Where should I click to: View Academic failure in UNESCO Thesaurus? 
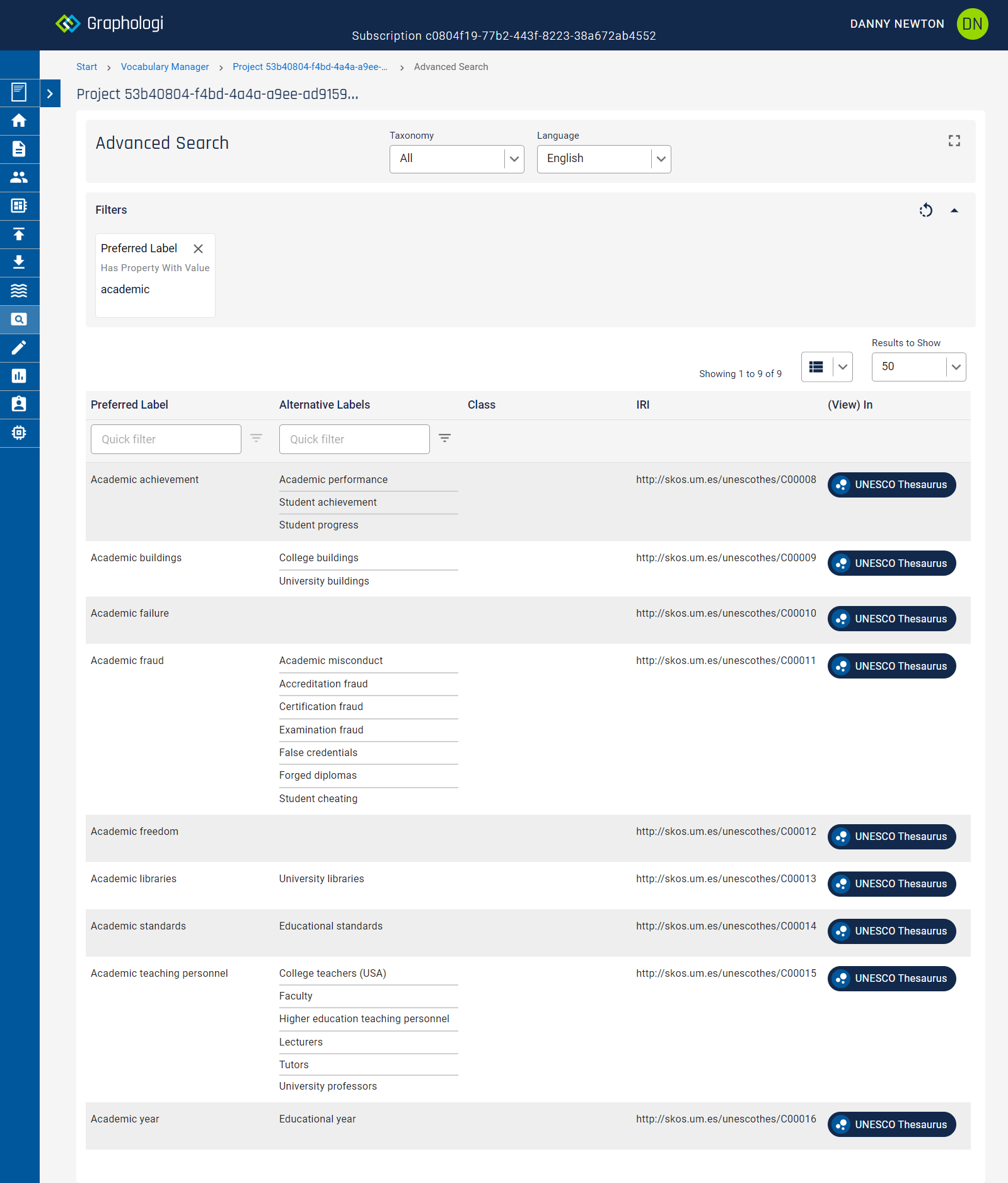[x=891, y=619]
